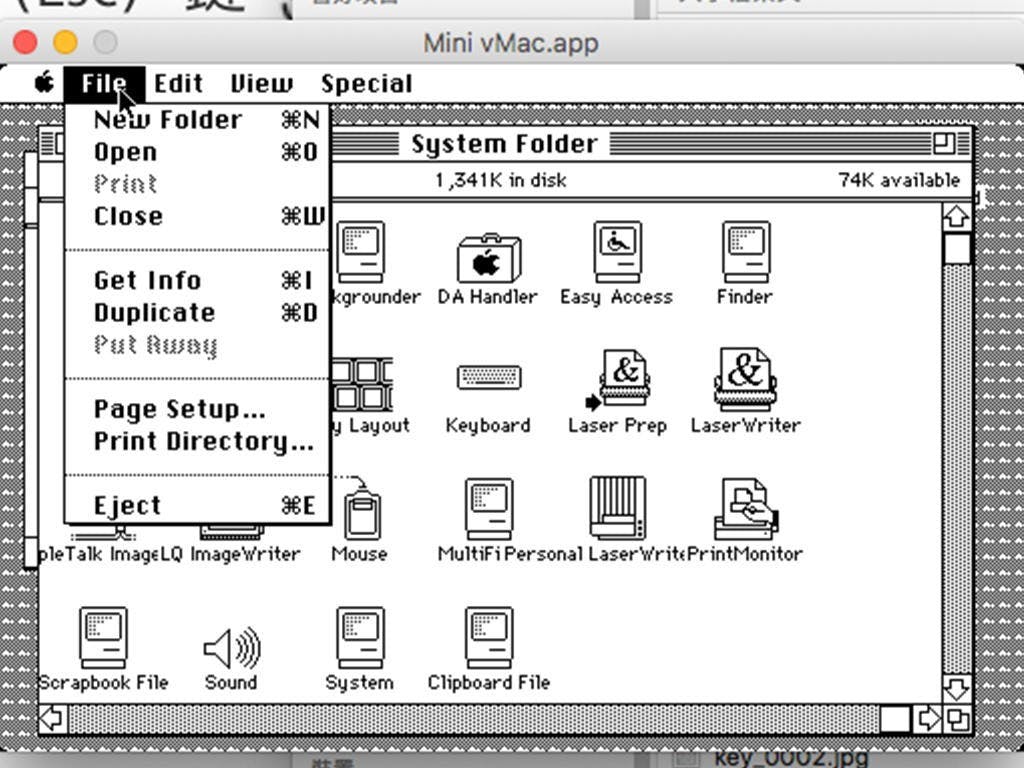Select the Laser Prep icon
1024x768 pixels.
(x=617, y=379)
